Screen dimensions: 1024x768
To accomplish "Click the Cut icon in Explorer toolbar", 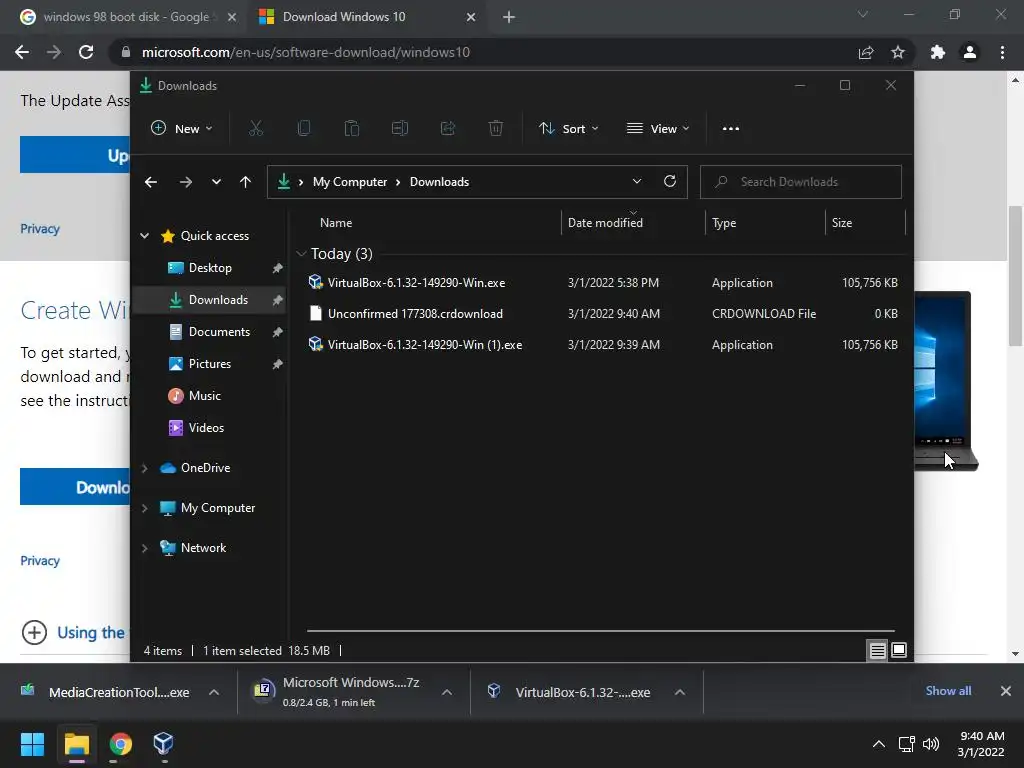I will (x=255, y=128).
